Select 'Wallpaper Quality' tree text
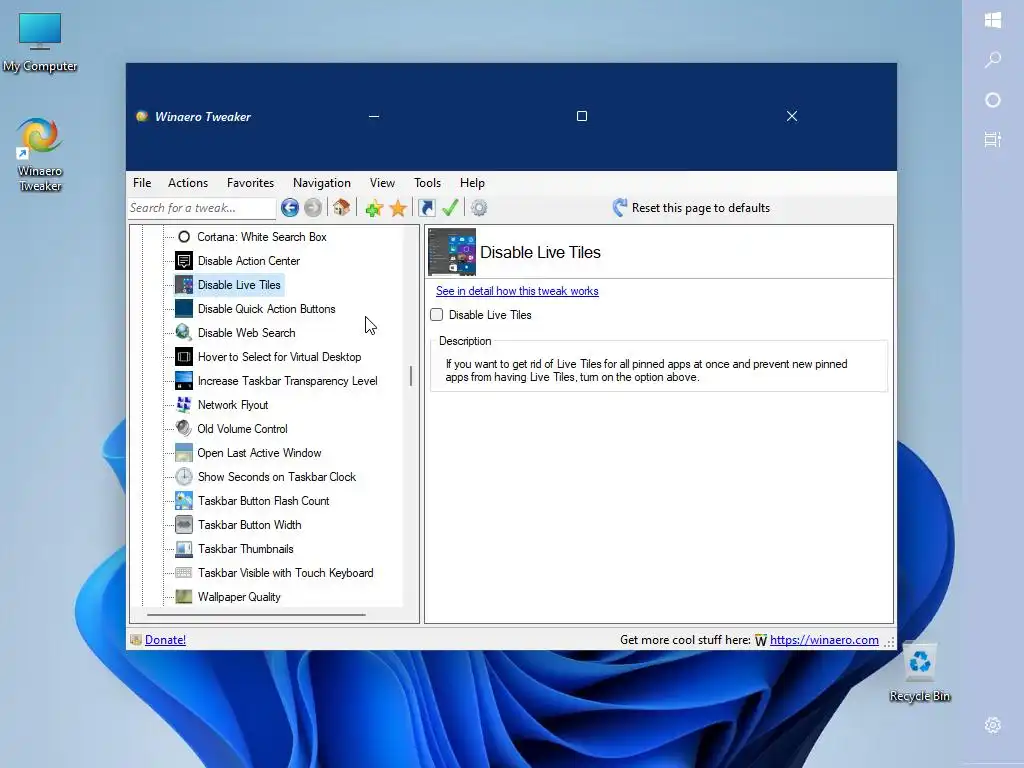Screen dimensions: 1024x768 (239, 596)
